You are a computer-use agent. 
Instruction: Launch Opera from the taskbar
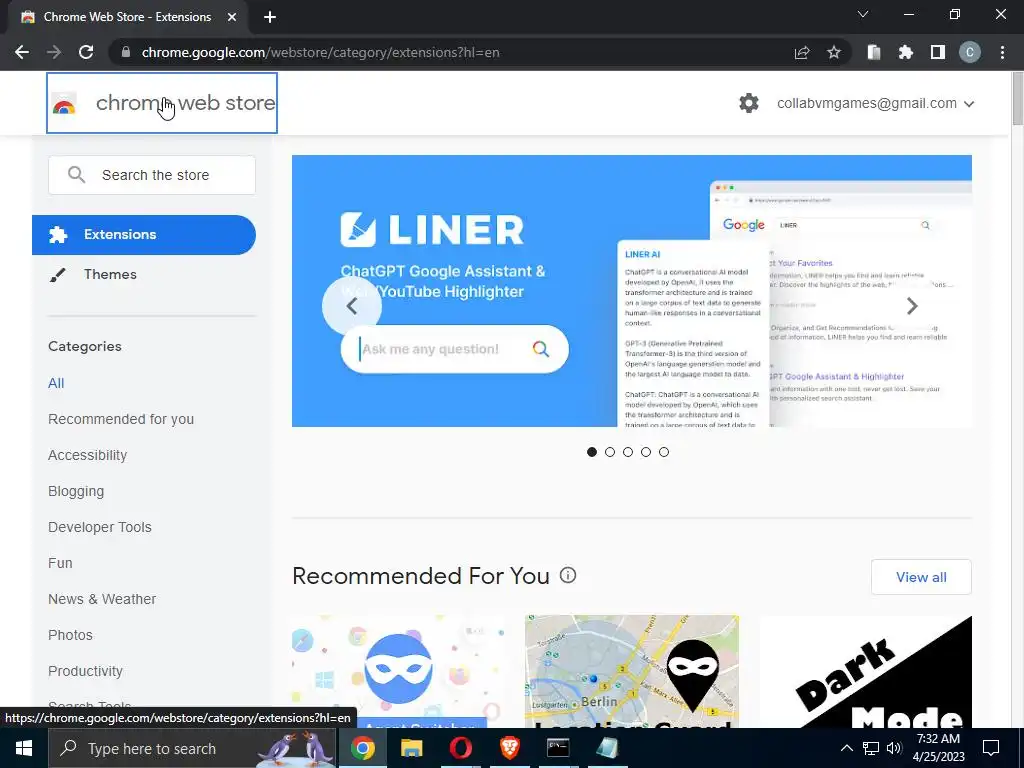coord(460,748)
